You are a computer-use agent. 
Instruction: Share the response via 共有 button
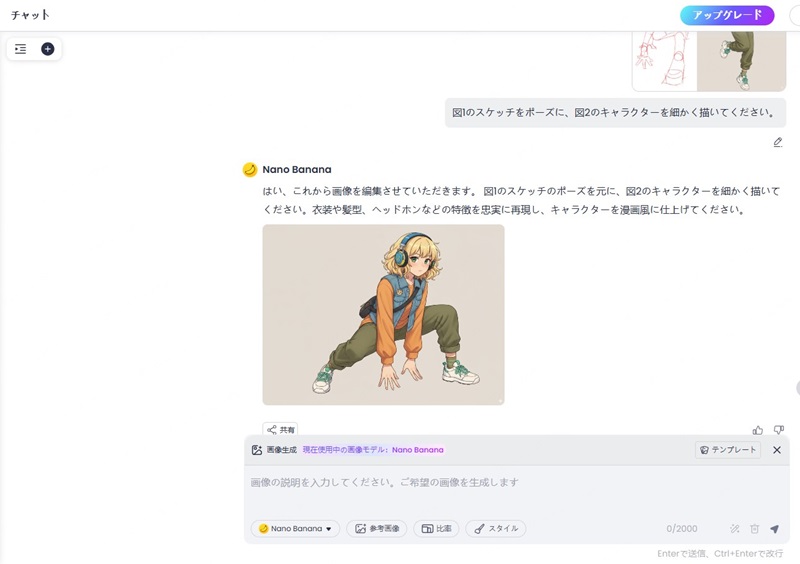tap(280, 430)
